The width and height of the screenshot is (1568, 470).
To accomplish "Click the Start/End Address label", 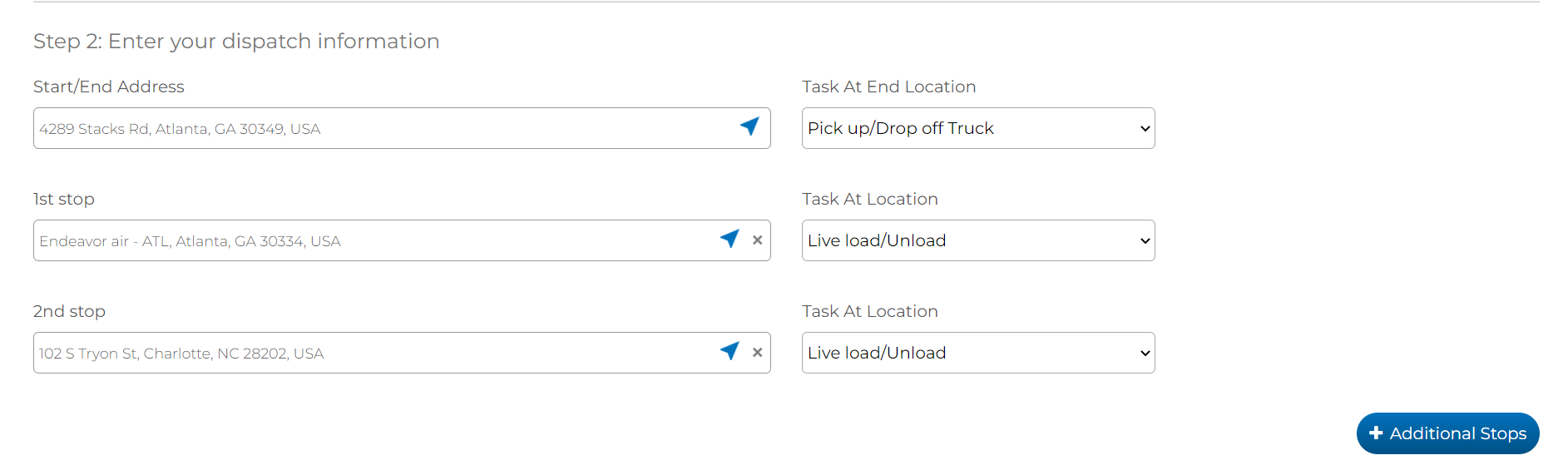I will click(109, 87).
